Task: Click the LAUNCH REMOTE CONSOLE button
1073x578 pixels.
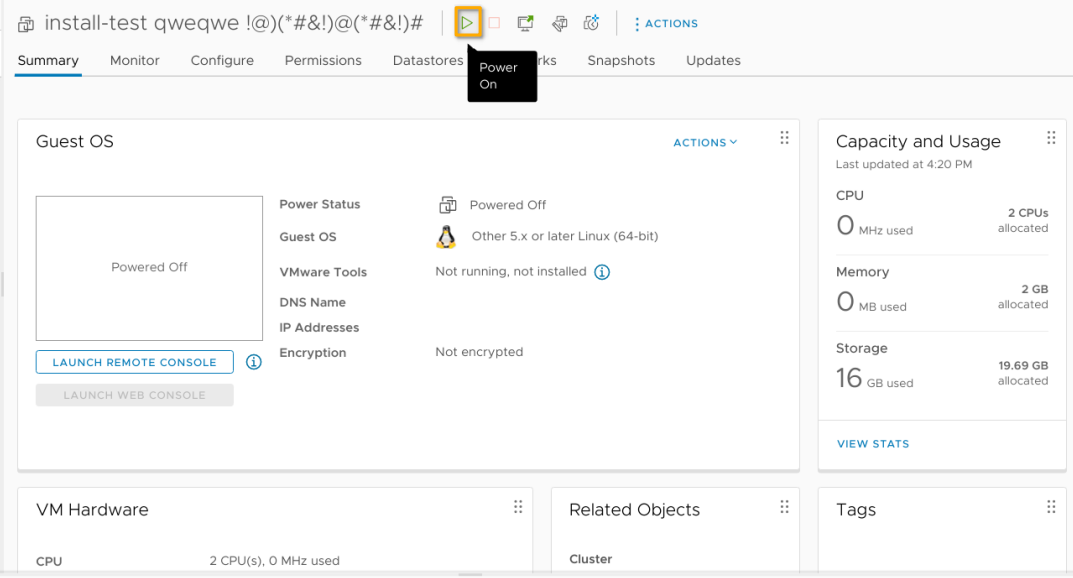Action: coord(135,362)
